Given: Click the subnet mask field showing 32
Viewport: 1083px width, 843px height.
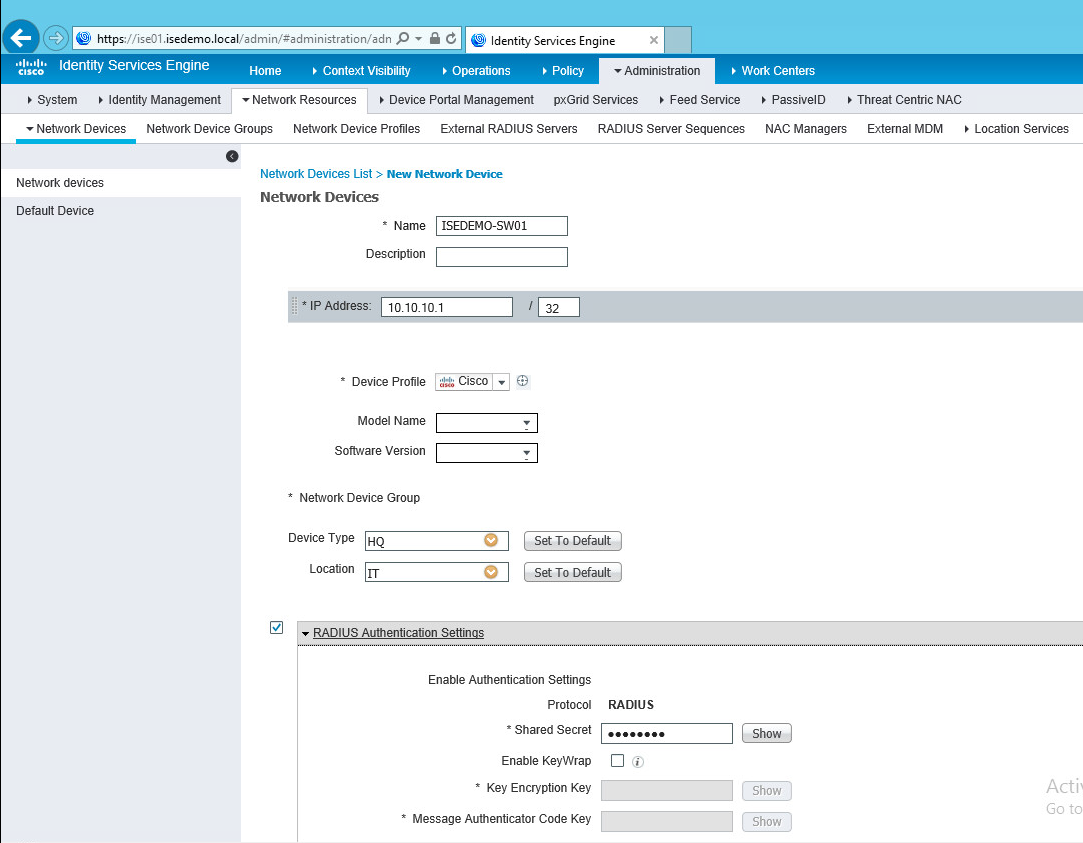Looking at the screenshot, I should coord(559,307).
